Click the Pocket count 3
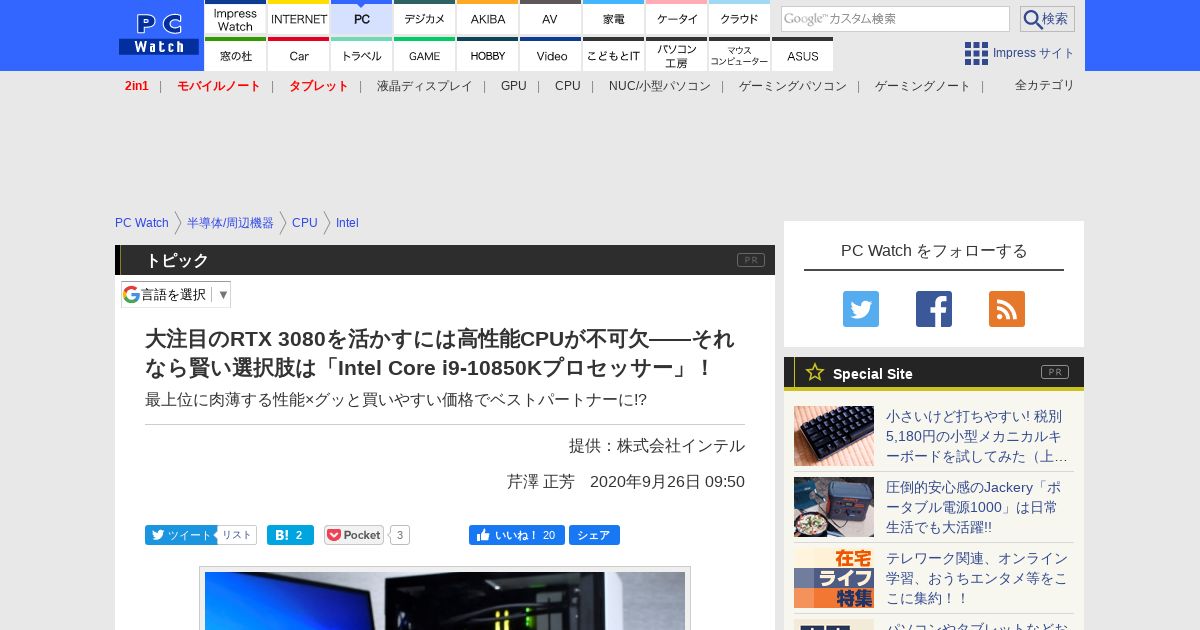The height and width of the screenshot is (630, 1200). (400, 535)
